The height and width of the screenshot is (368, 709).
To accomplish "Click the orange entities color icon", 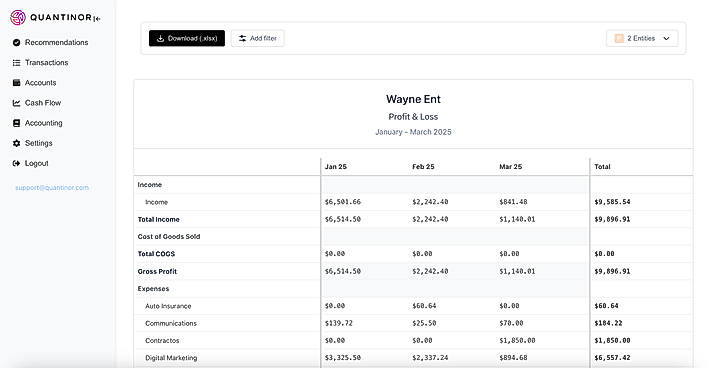I will tap(619, 38).
